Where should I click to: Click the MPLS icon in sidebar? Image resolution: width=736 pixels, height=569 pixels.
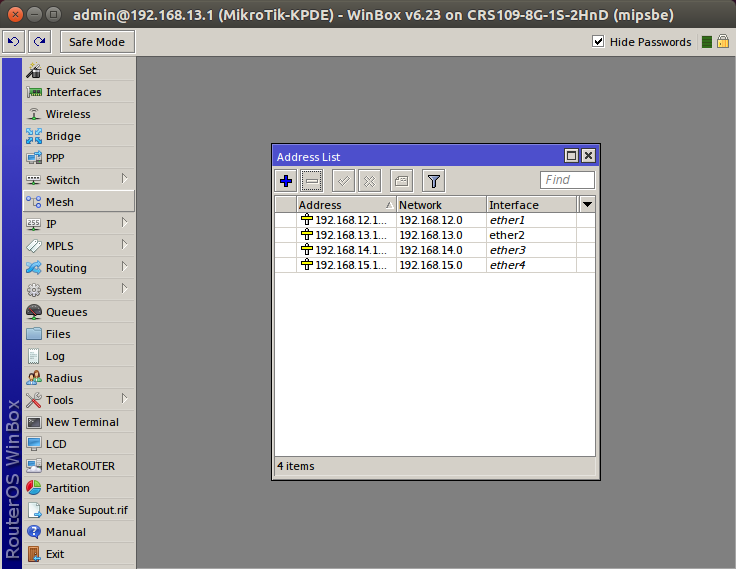[34, 246]
